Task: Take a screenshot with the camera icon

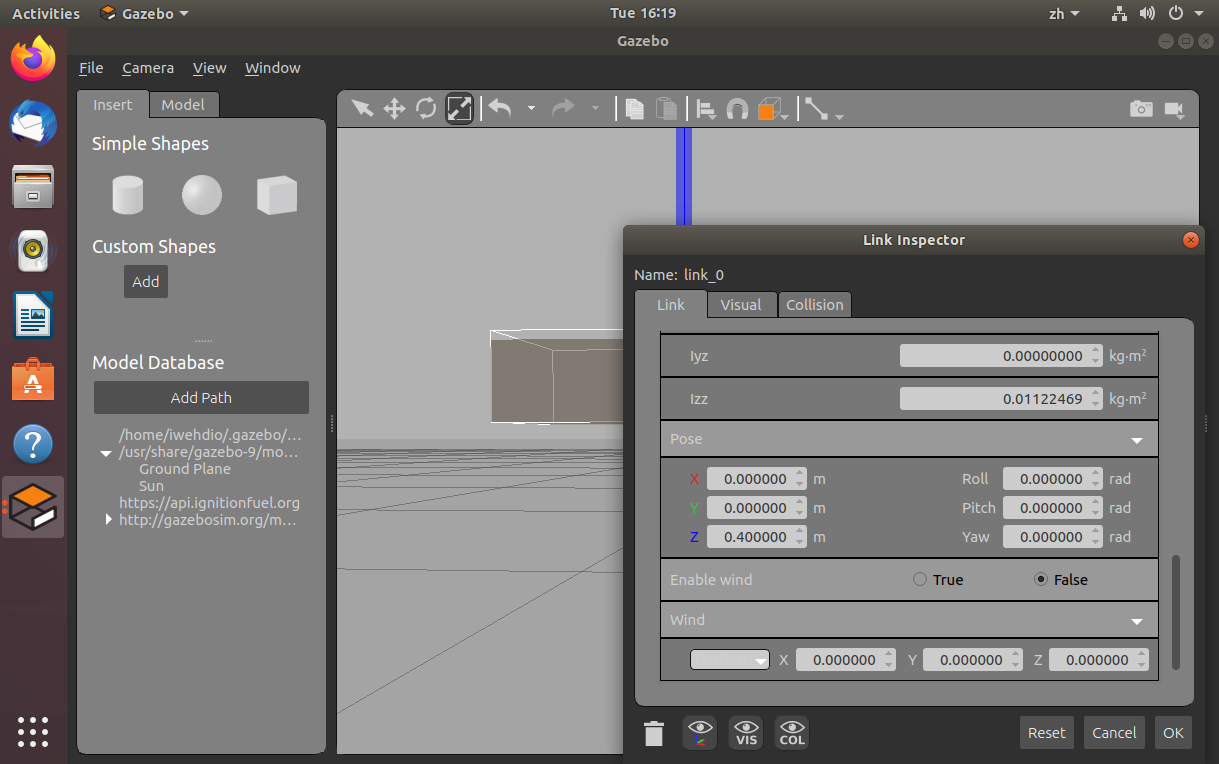Action: 1141,108
